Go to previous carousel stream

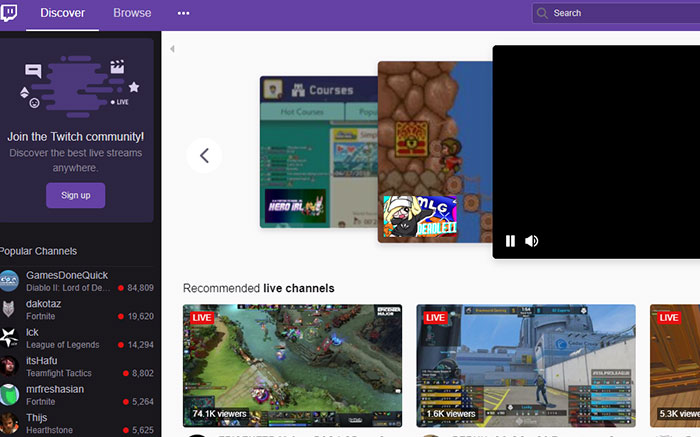(x=204, y=155)
